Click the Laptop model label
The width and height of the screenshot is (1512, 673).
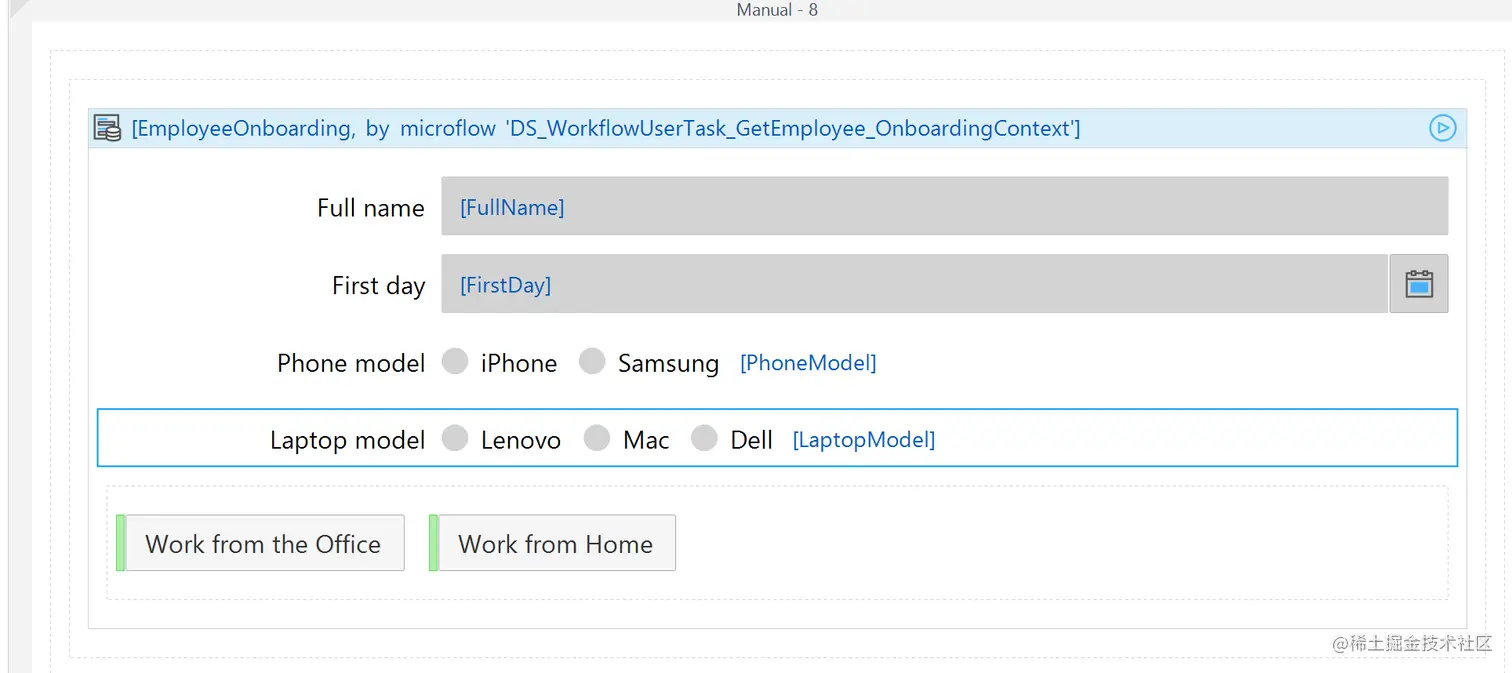point(348,440)
